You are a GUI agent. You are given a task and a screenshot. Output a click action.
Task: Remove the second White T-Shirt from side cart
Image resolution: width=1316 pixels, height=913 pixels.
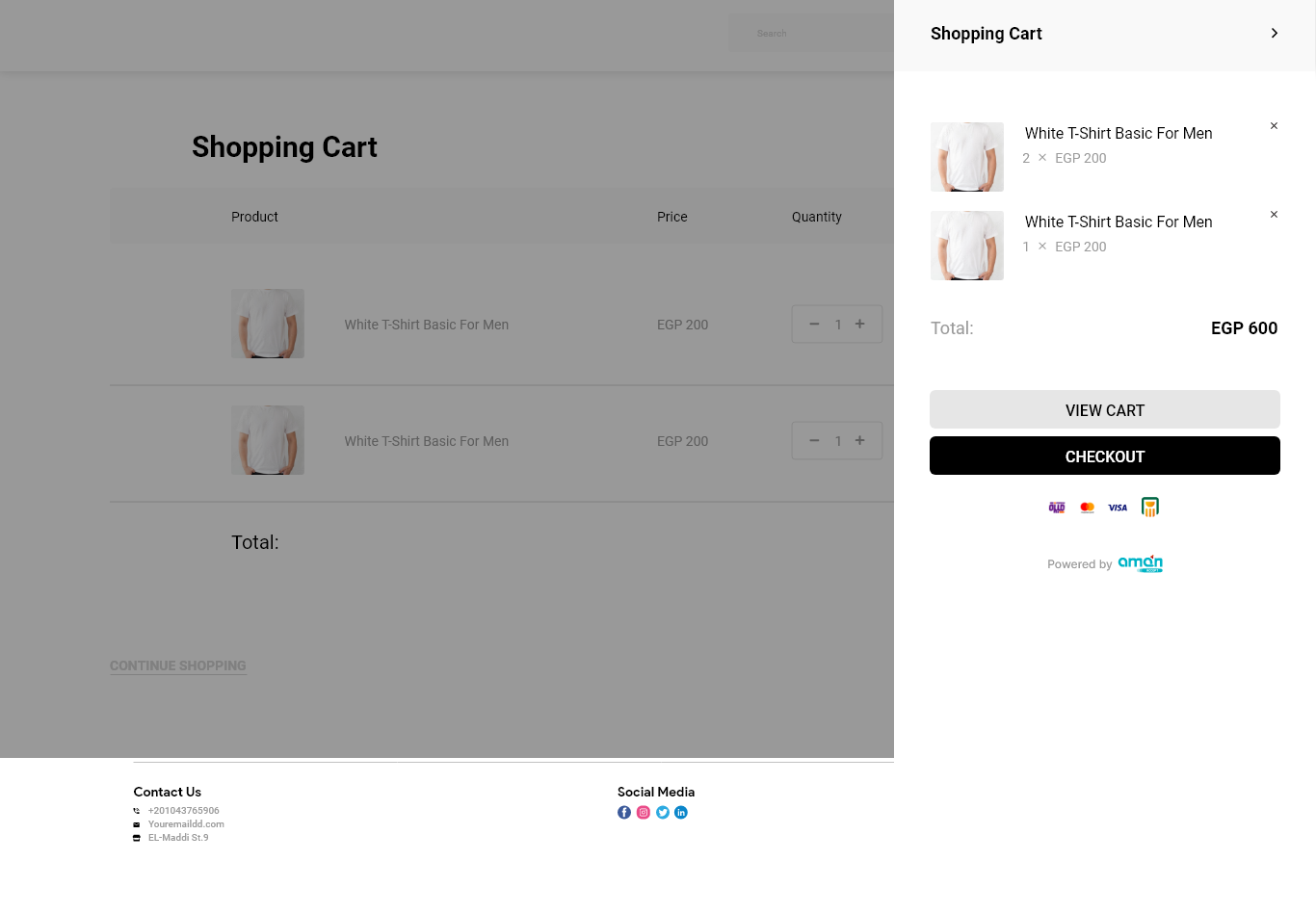[x=1274, y=215]
